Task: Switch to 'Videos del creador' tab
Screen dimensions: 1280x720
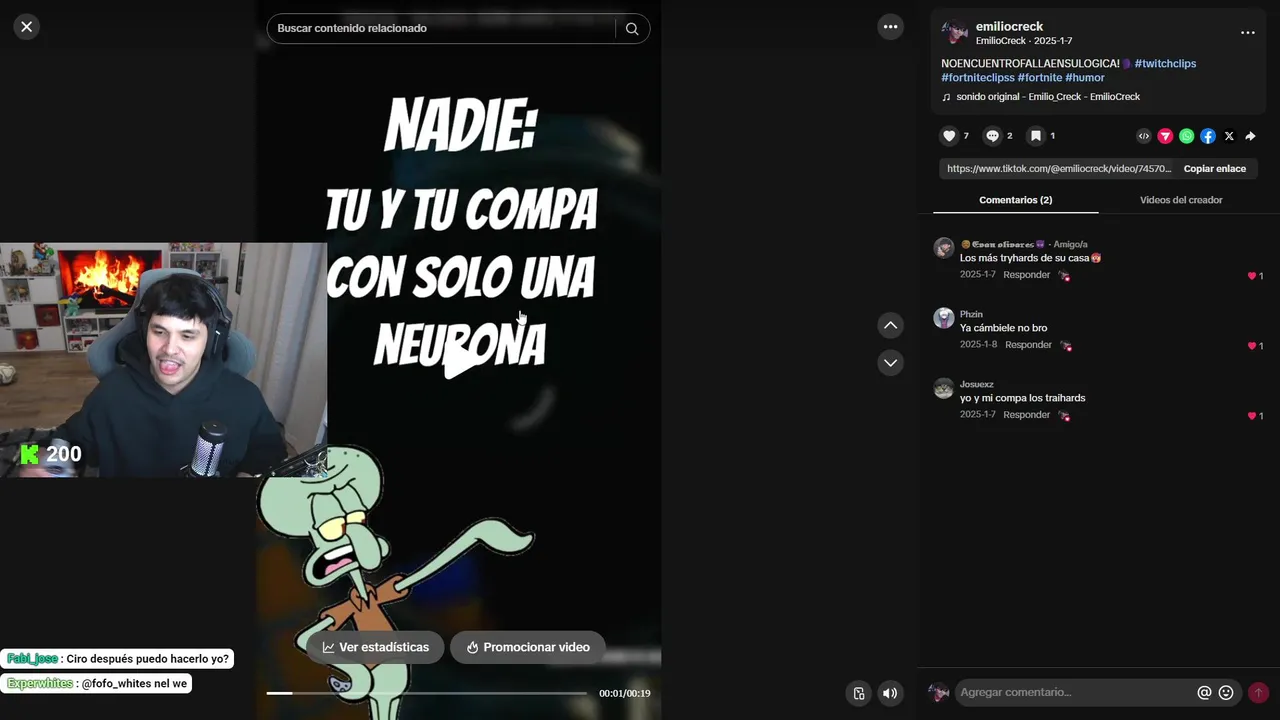Action: (x=1181, y=200)
